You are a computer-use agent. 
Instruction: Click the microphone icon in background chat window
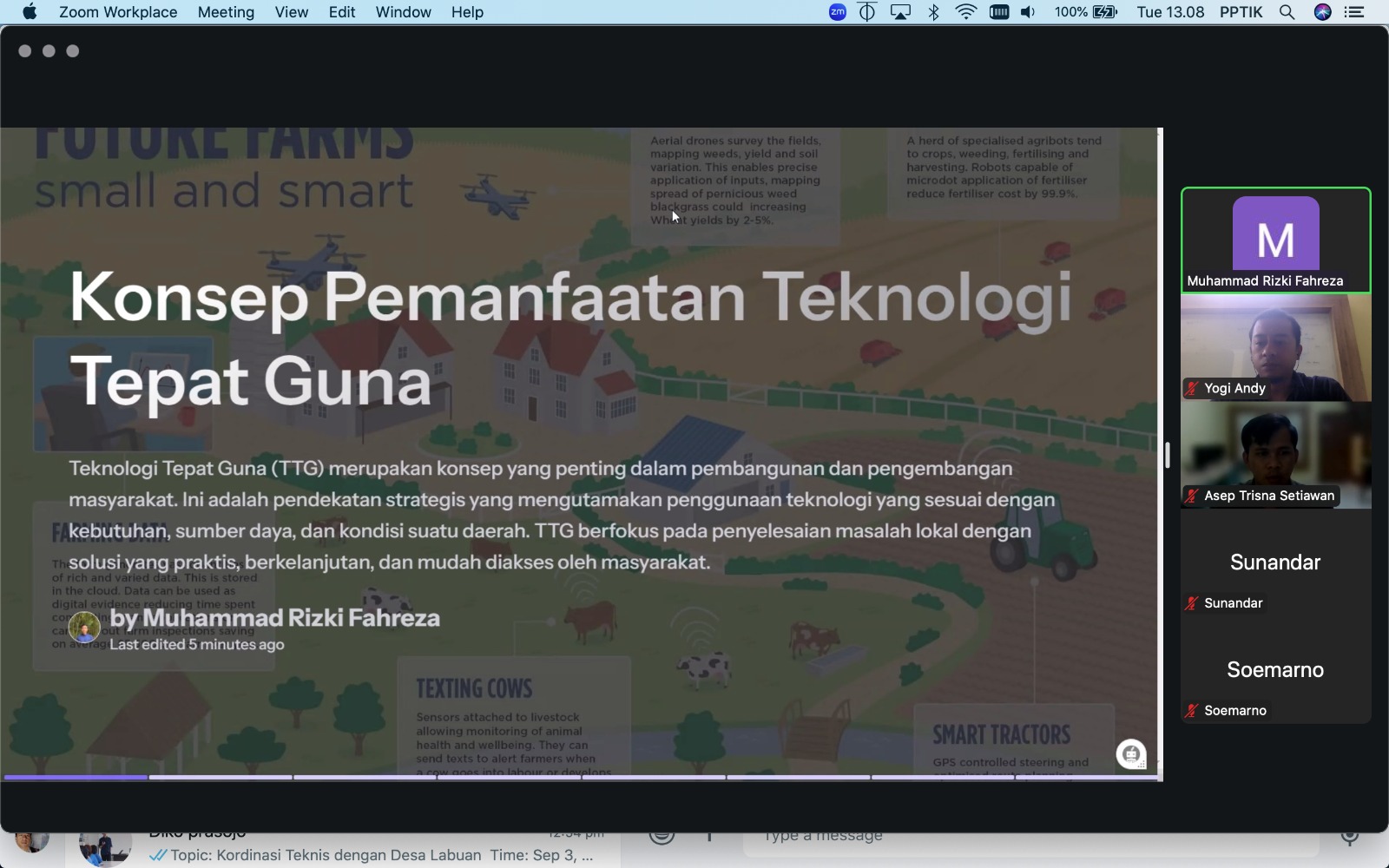[x=1350, y=837]
